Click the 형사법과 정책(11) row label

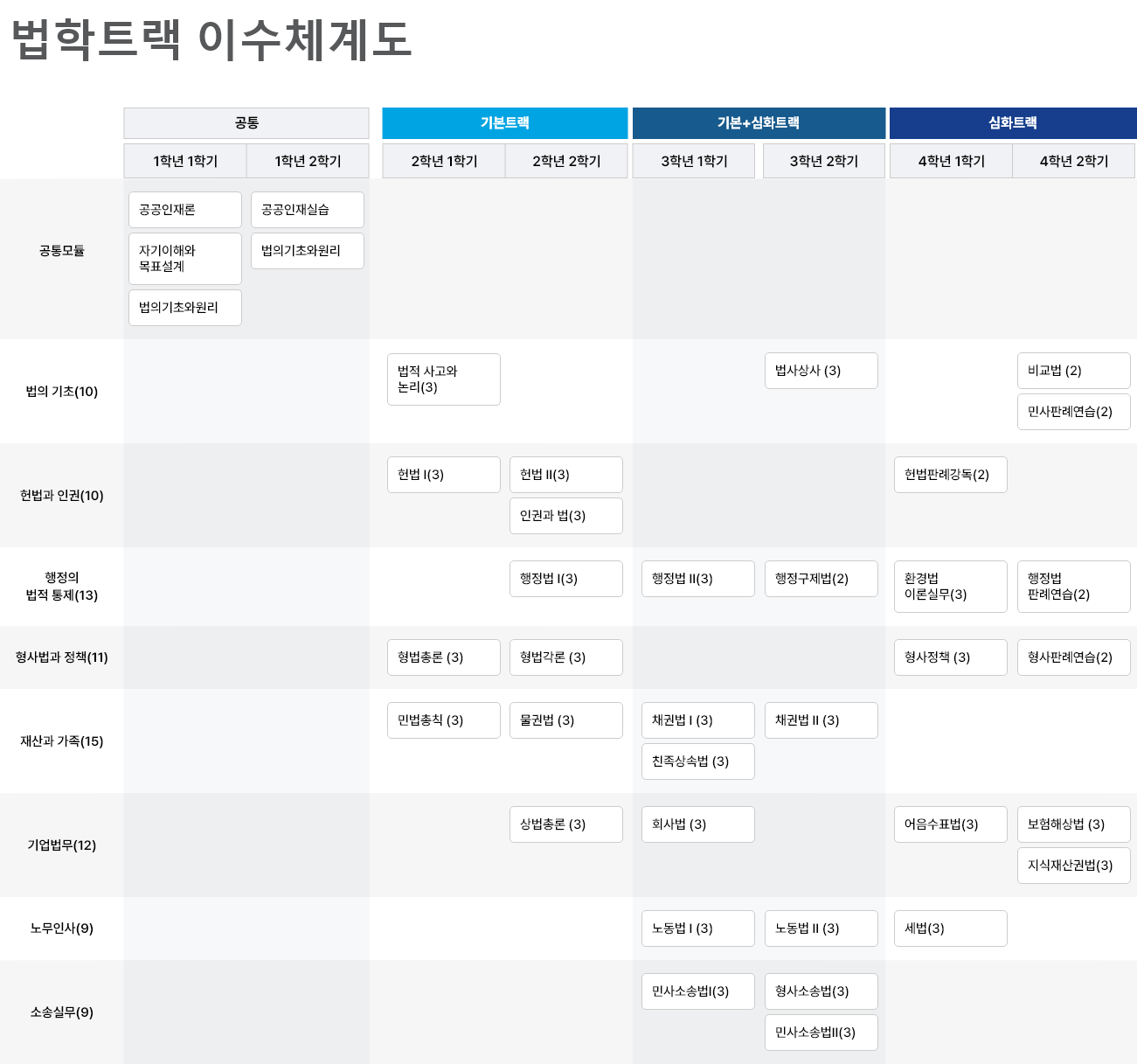62,657
